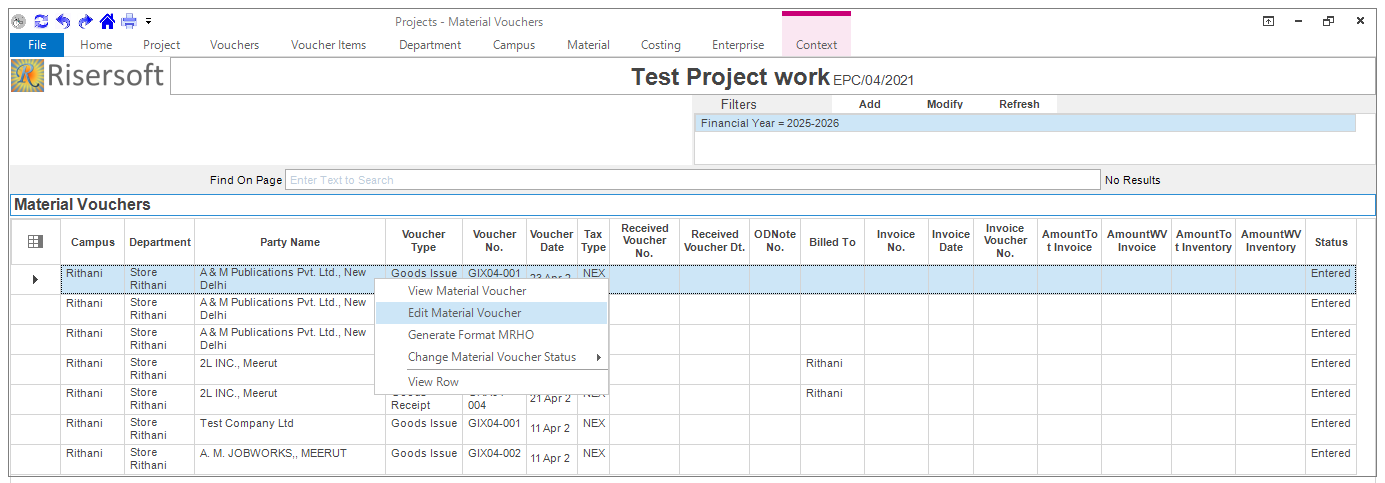Screen dimensions: 1385x483
Task: Open the Vouchers ribbon tab
Action: coord(234,45)
